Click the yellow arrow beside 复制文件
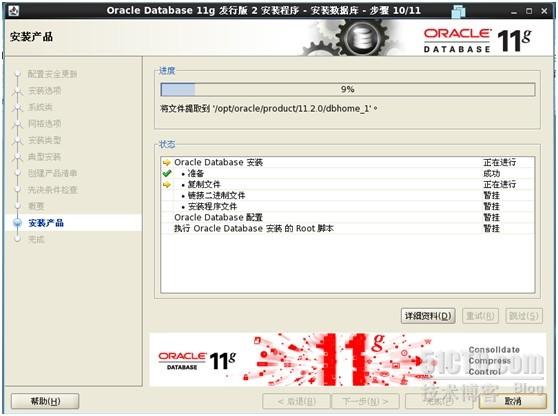 [167, 185]
